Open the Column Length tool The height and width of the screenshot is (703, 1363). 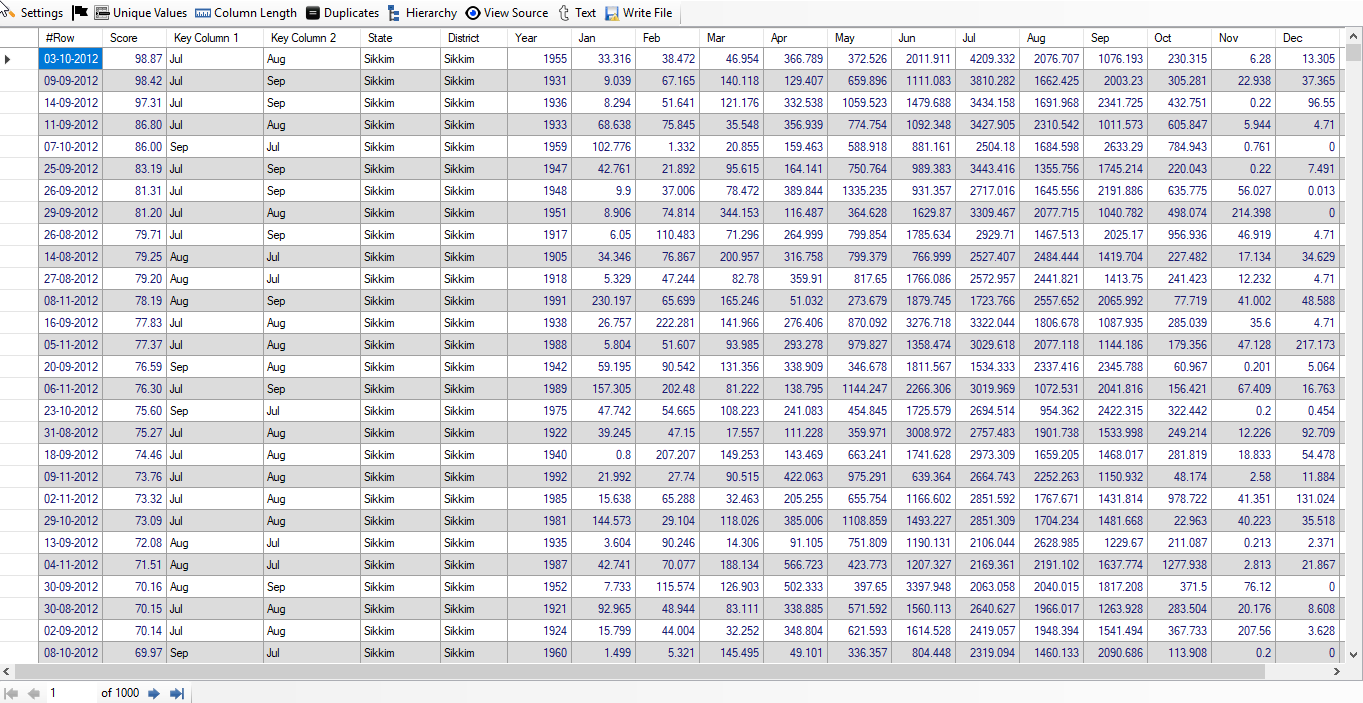tap(246, 13)
